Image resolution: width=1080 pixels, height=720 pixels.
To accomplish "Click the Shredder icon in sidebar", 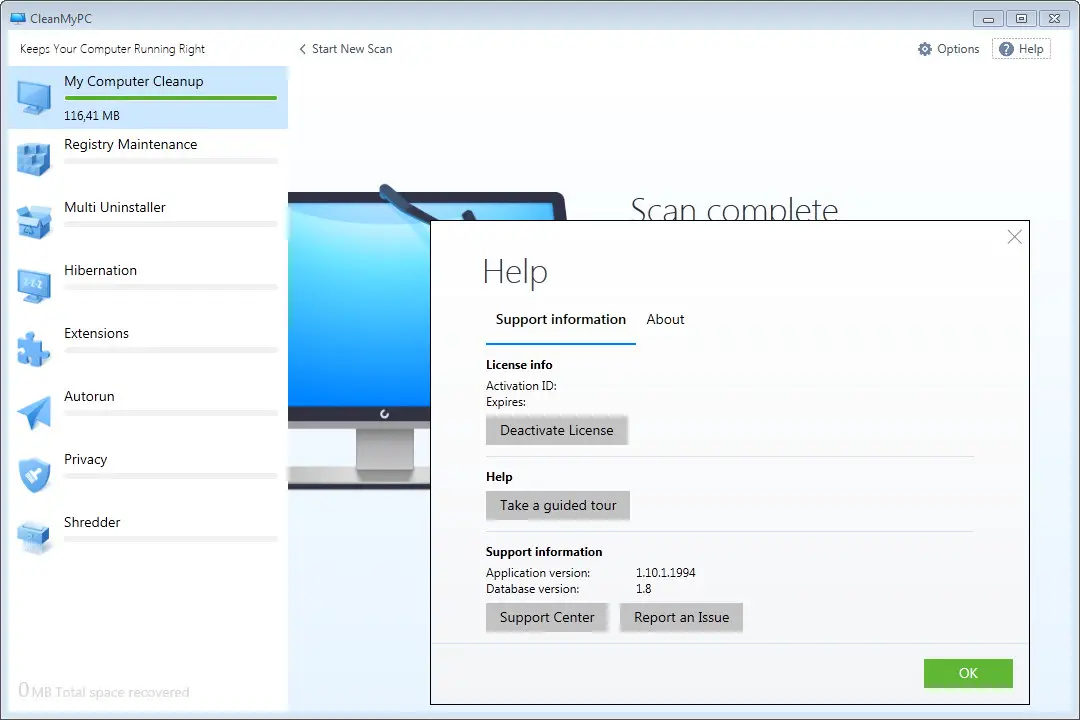I will 34,537.
